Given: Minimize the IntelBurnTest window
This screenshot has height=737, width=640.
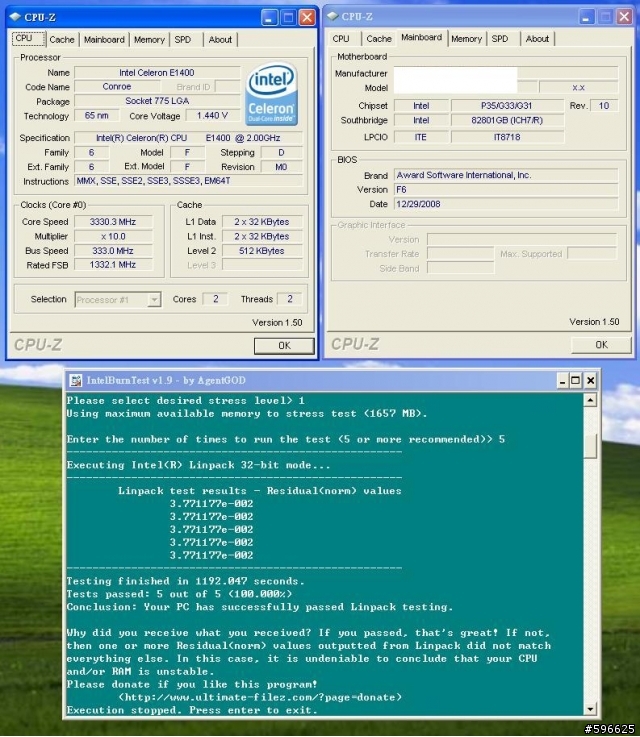Looking at the screenshot, I should pyautogui.click(x=562, y=380).
